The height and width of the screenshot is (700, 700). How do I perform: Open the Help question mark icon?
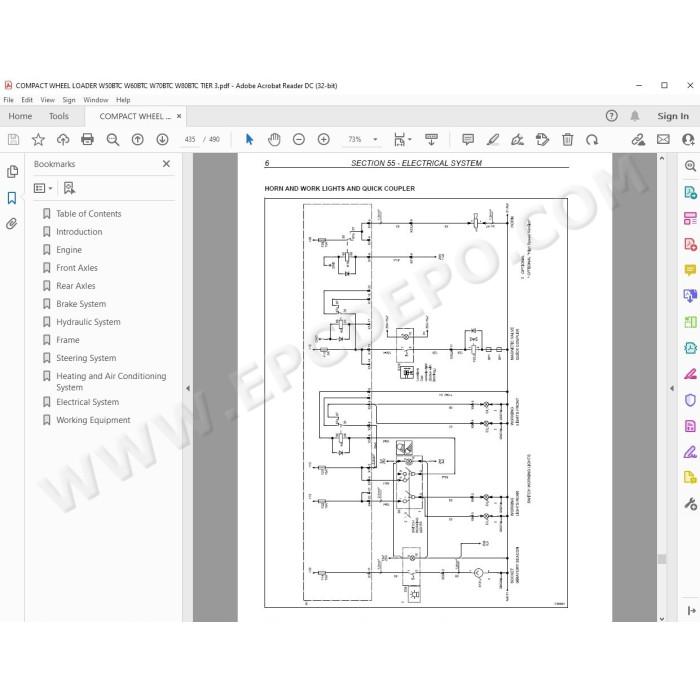pyautogui.click(x=612, y=116)
